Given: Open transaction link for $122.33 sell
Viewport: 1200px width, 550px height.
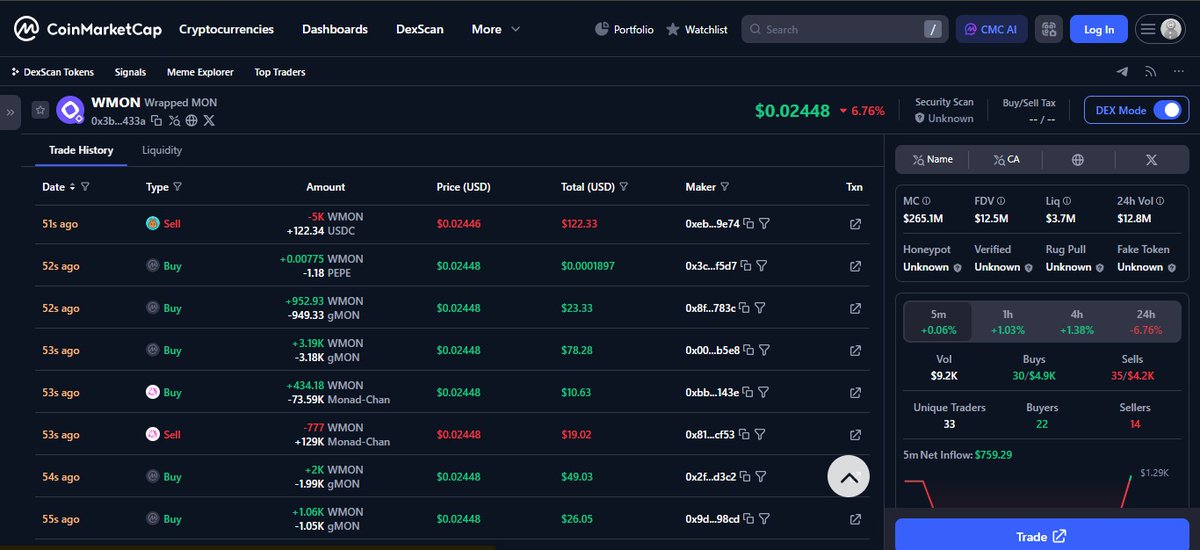Looking at the screenshot, I should (855, 224).
